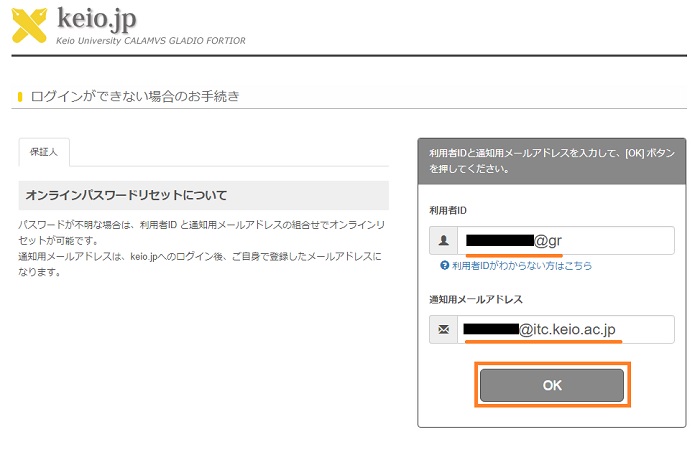Click the envelope mail icon

pos(443,329)
